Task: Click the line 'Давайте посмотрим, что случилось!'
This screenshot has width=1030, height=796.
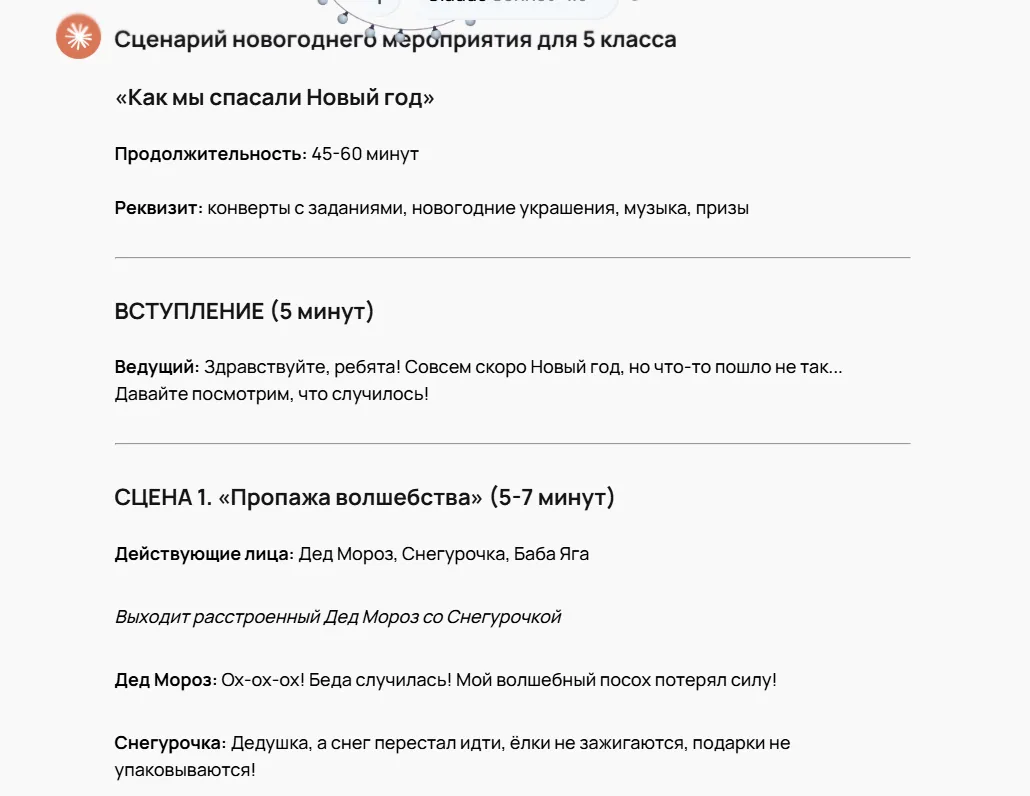Action: pos(271,393)
